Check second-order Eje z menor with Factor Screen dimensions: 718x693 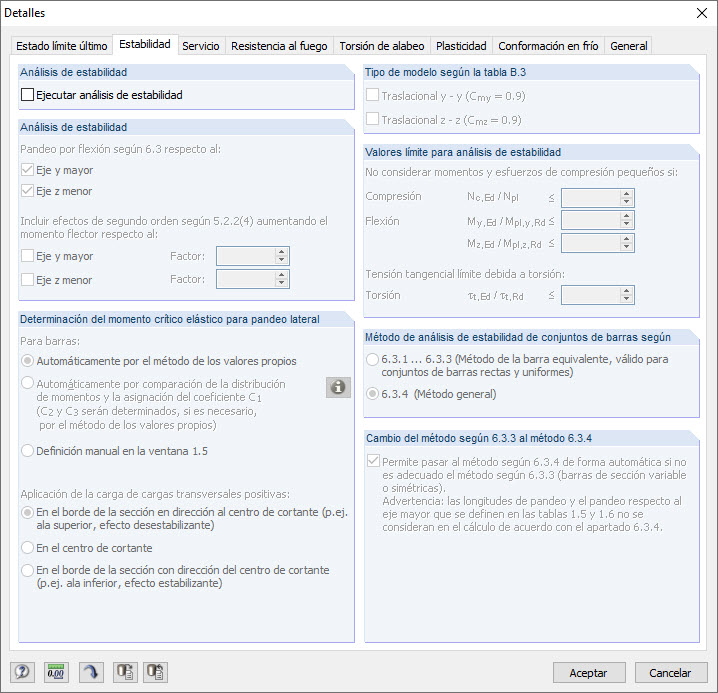27,280
